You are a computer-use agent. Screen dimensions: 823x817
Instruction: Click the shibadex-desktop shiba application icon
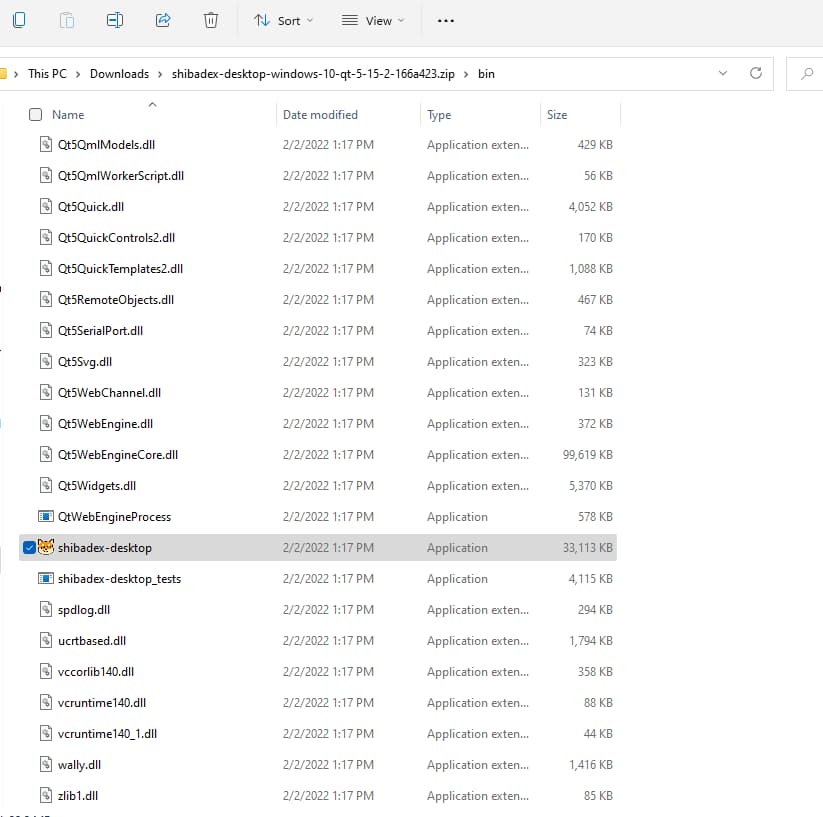(x=45, y=548)
